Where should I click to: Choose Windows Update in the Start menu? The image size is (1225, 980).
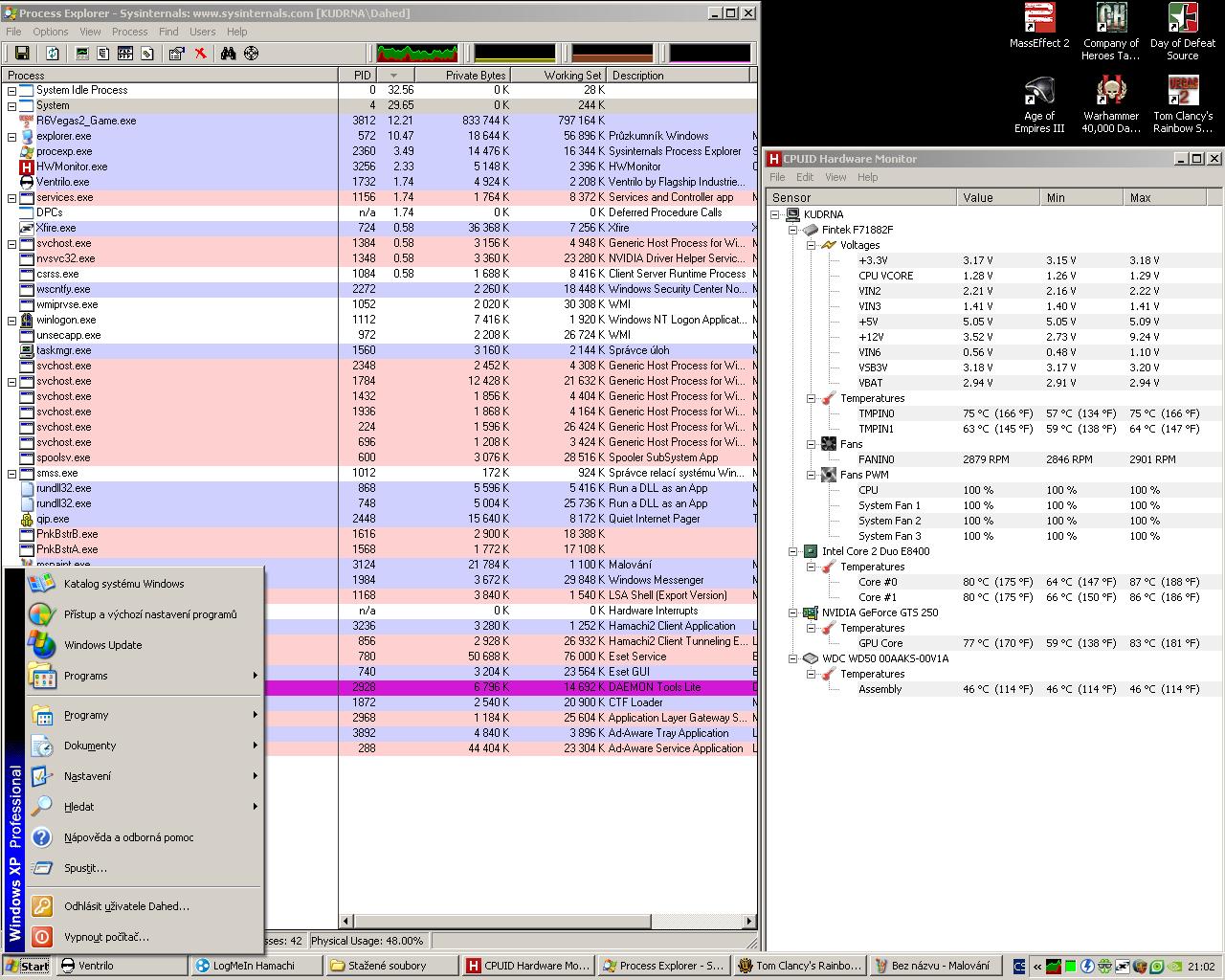(x=102, y=645)
